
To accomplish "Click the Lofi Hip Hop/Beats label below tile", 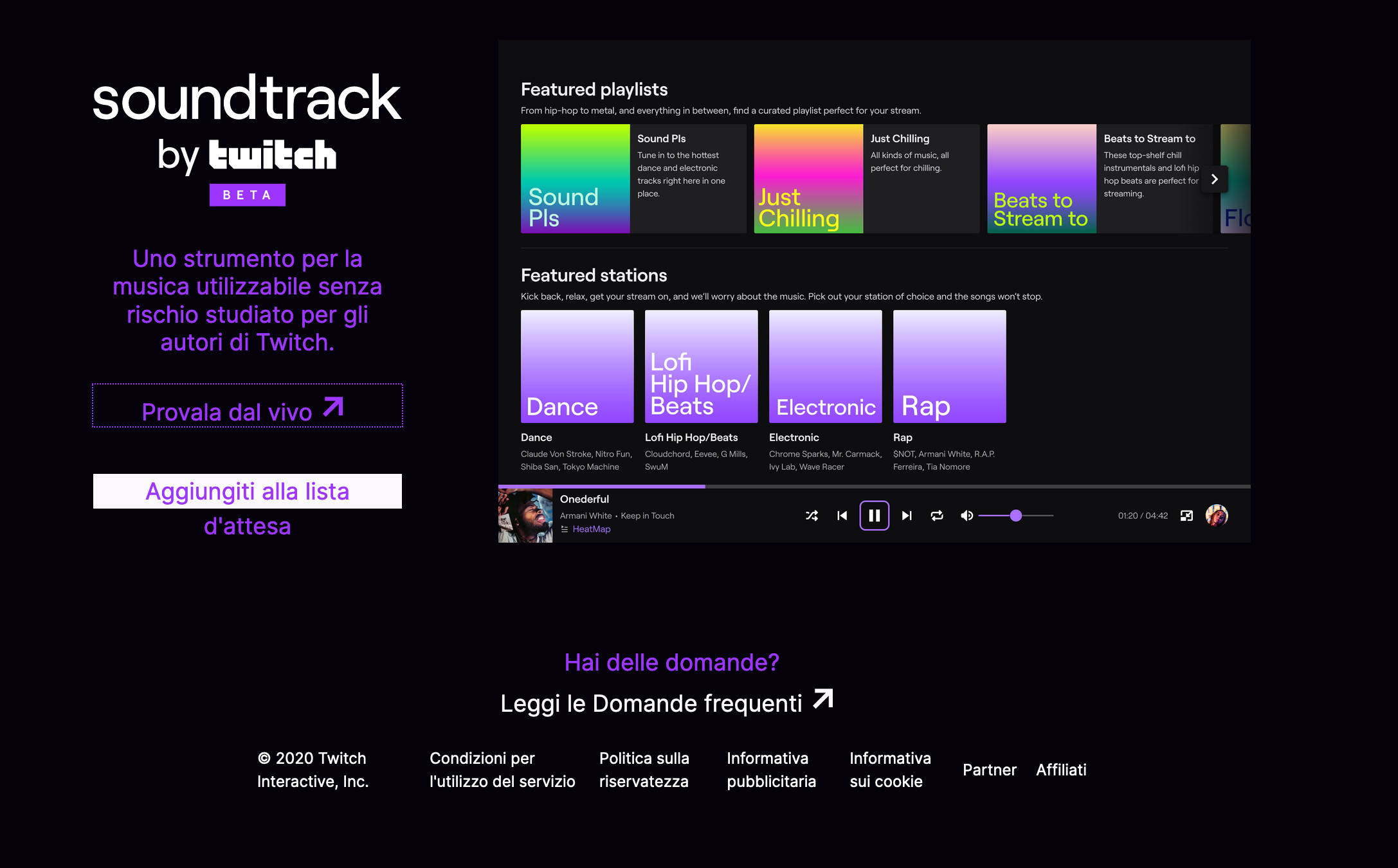I will (691, 437).
